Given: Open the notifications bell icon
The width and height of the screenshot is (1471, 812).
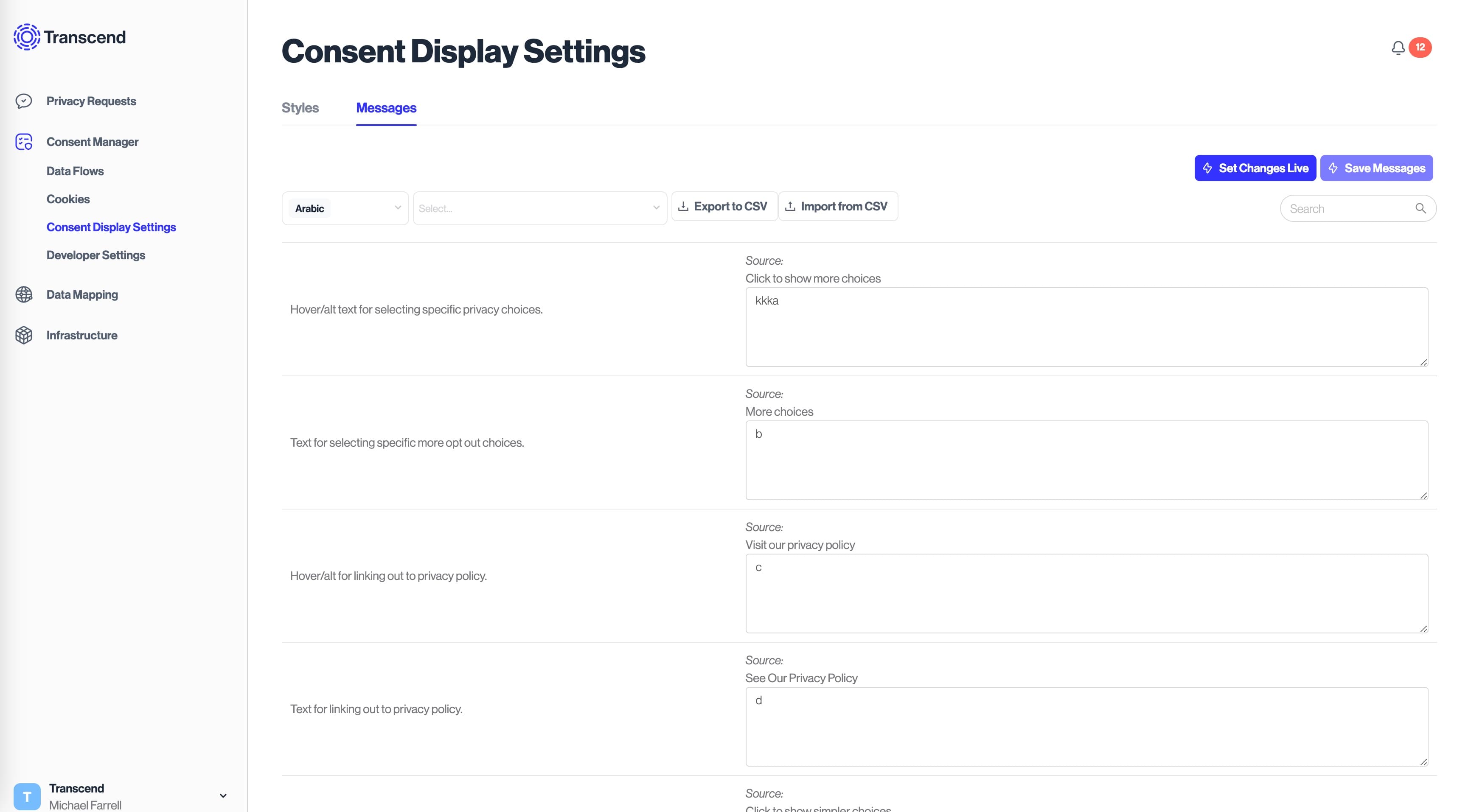Looking at the screenshot, I should tap(1398, 48).
